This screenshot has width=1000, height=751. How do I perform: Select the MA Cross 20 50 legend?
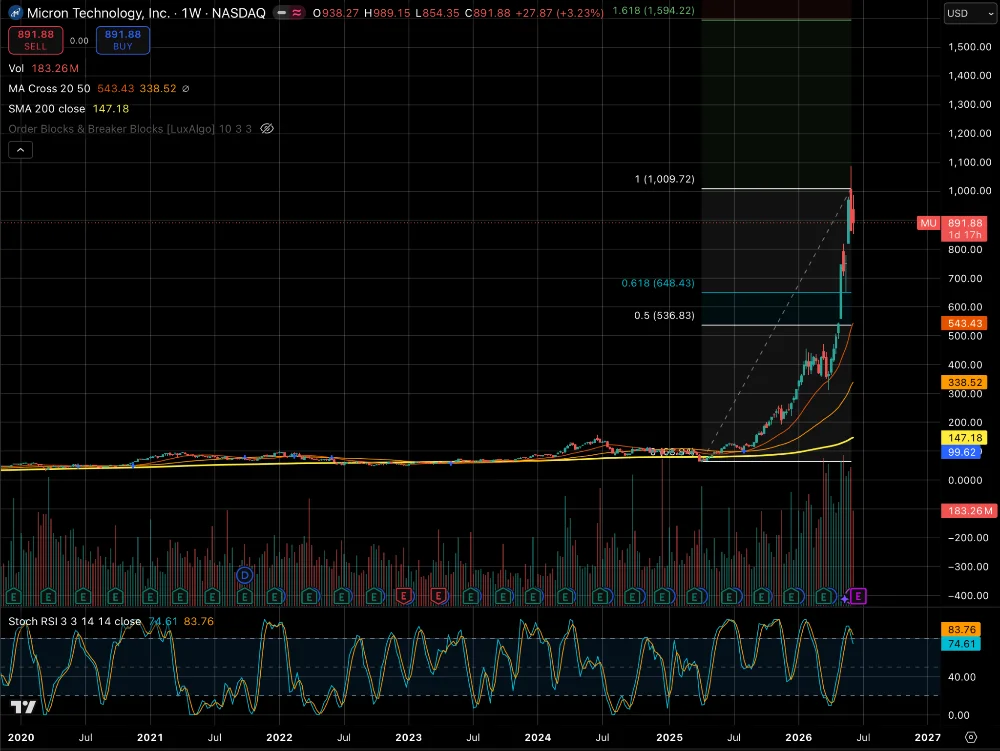point(49,89)
